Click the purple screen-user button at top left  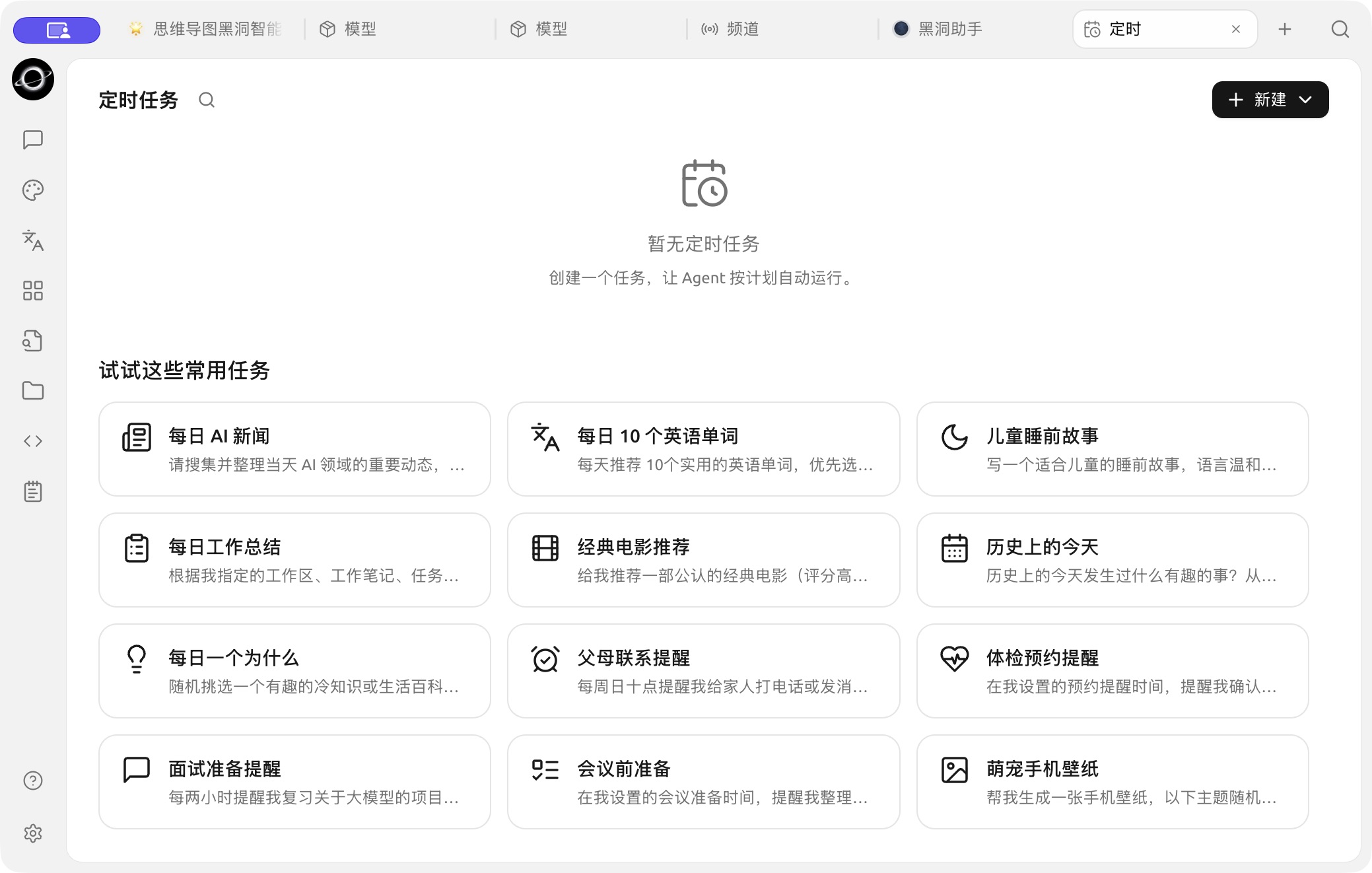pyautogui.click(x=57, y=30)
